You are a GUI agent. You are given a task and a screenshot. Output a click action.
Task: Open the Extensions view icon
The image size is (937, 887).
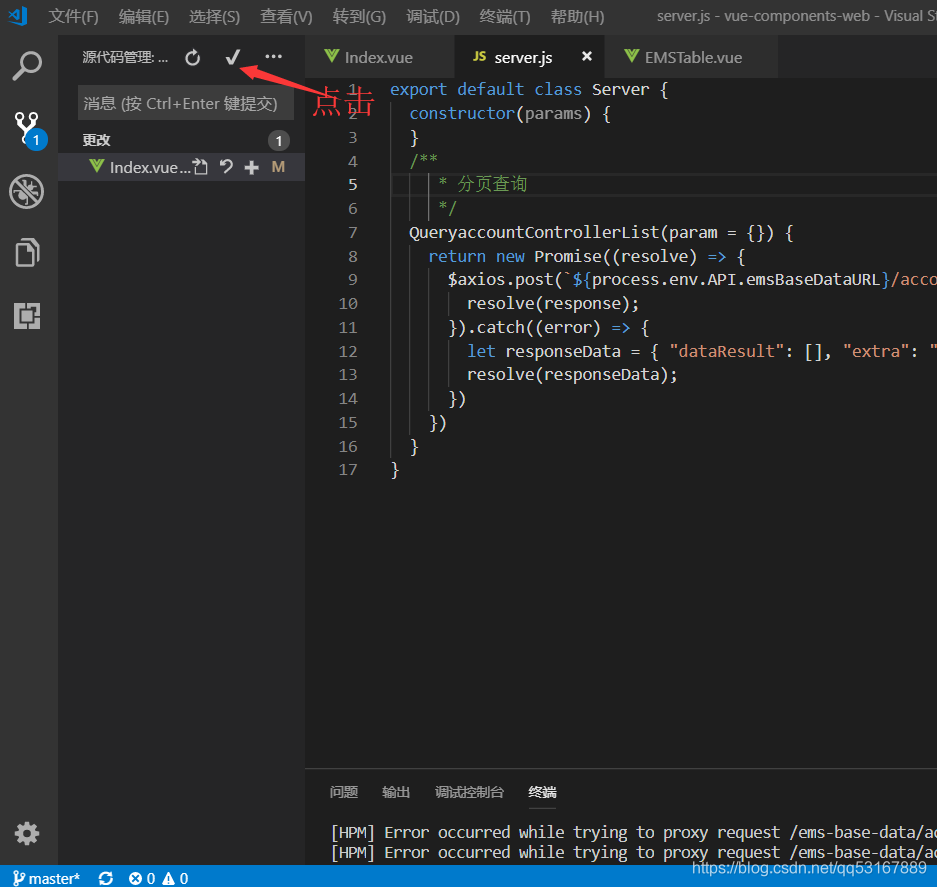tap(27, 316)
